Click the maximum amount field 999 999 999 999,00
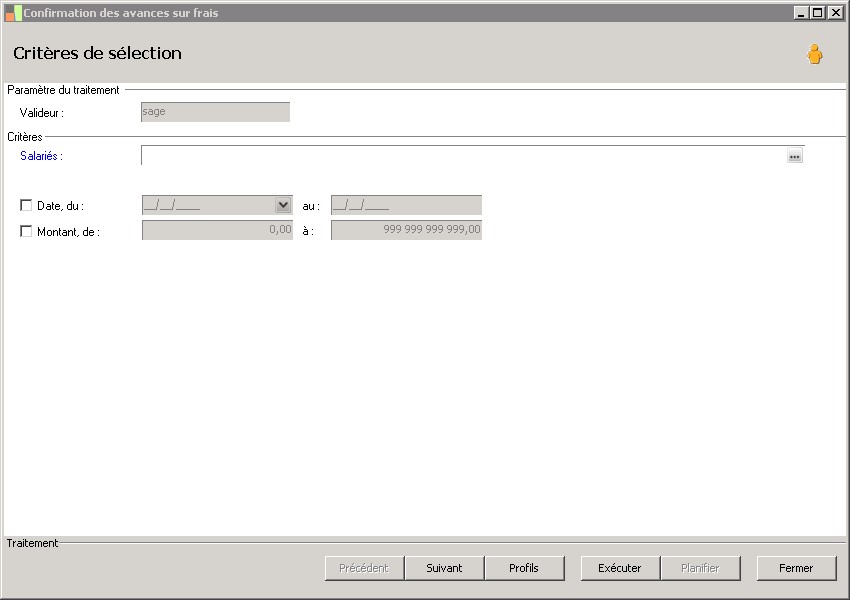This screenshot has height=600, width=850. point(406,230)
